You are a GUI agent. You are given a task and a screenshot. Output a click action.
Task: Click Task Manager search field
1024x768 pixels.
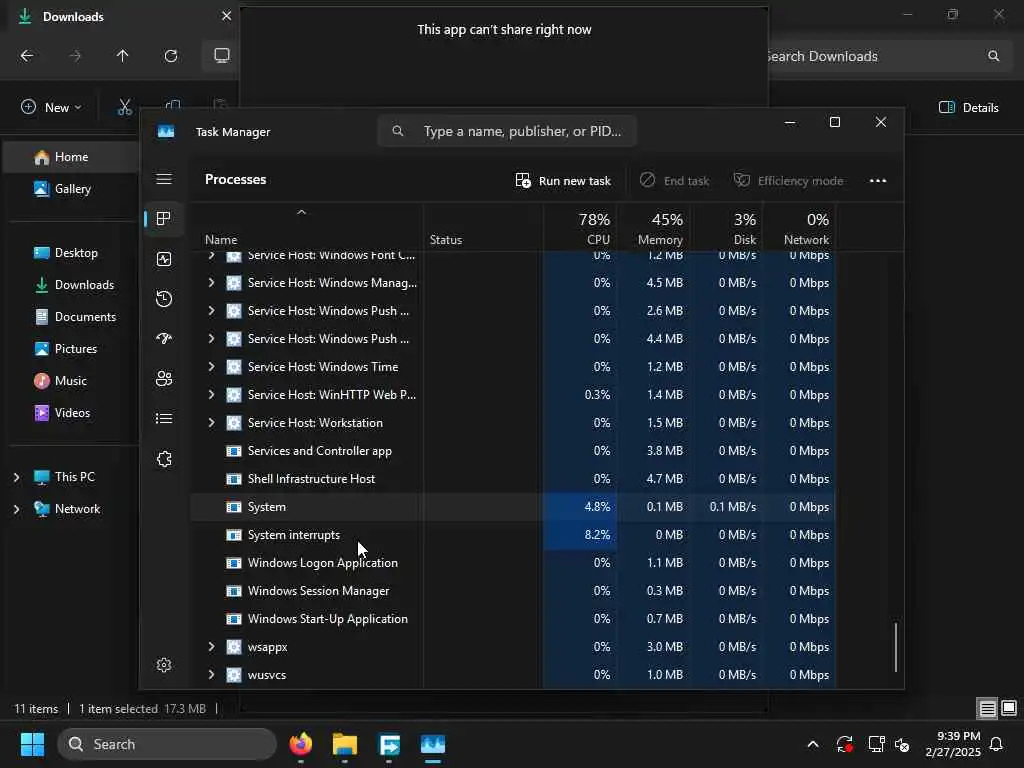point(507,131)
